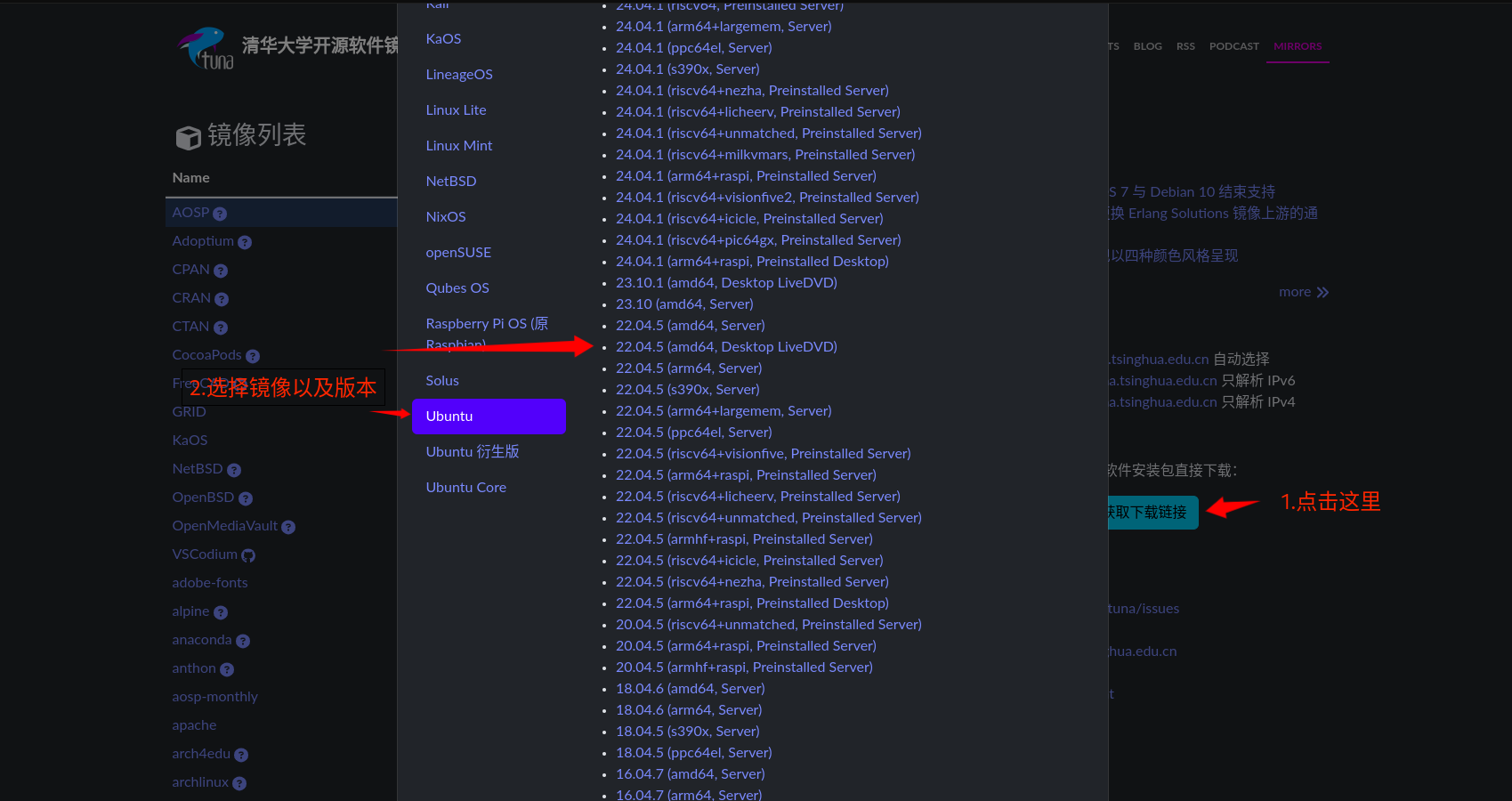Open the apache mirror entry
1512x801 pixels.
(x=194, y=725)
